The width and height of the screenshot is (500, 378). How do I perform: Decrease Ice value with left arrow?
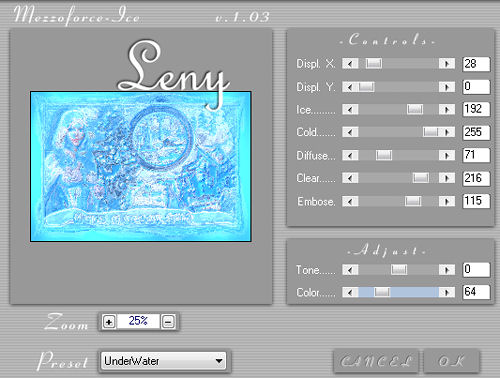[x=350, y=109]
